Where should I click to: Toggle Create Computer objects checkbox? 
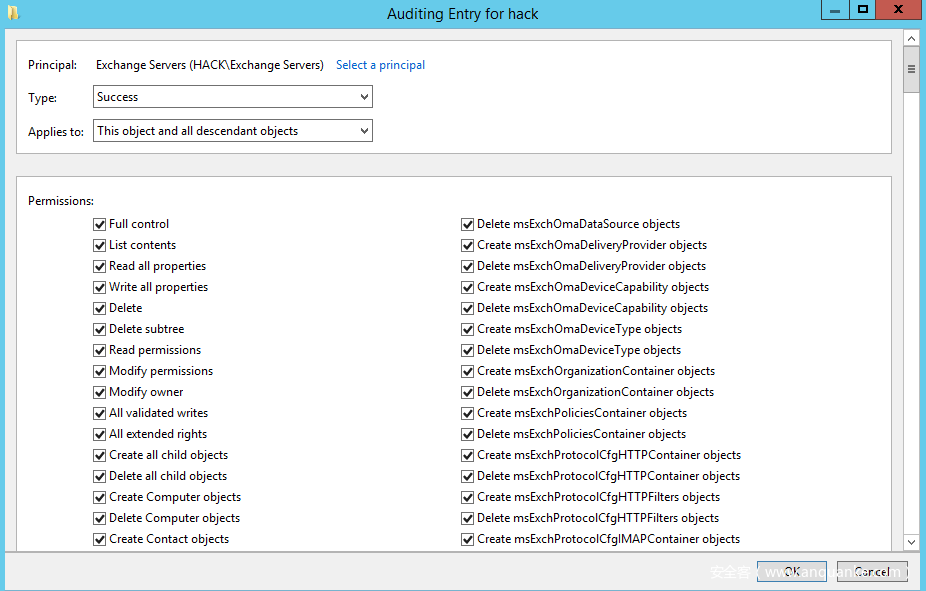coord(100,497)
